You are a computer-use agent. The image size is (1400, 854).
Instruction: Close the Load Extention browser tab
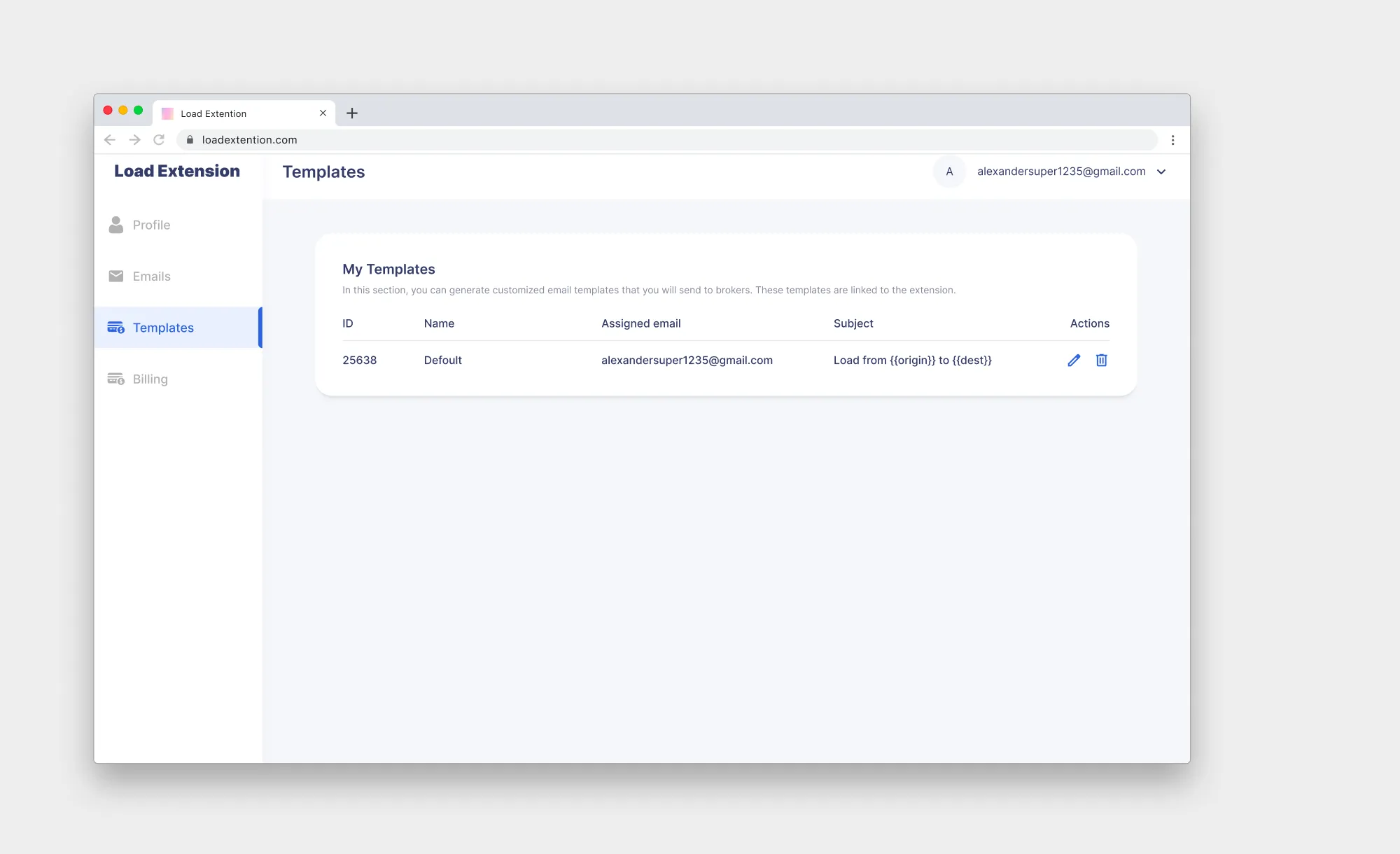[323, 113]
